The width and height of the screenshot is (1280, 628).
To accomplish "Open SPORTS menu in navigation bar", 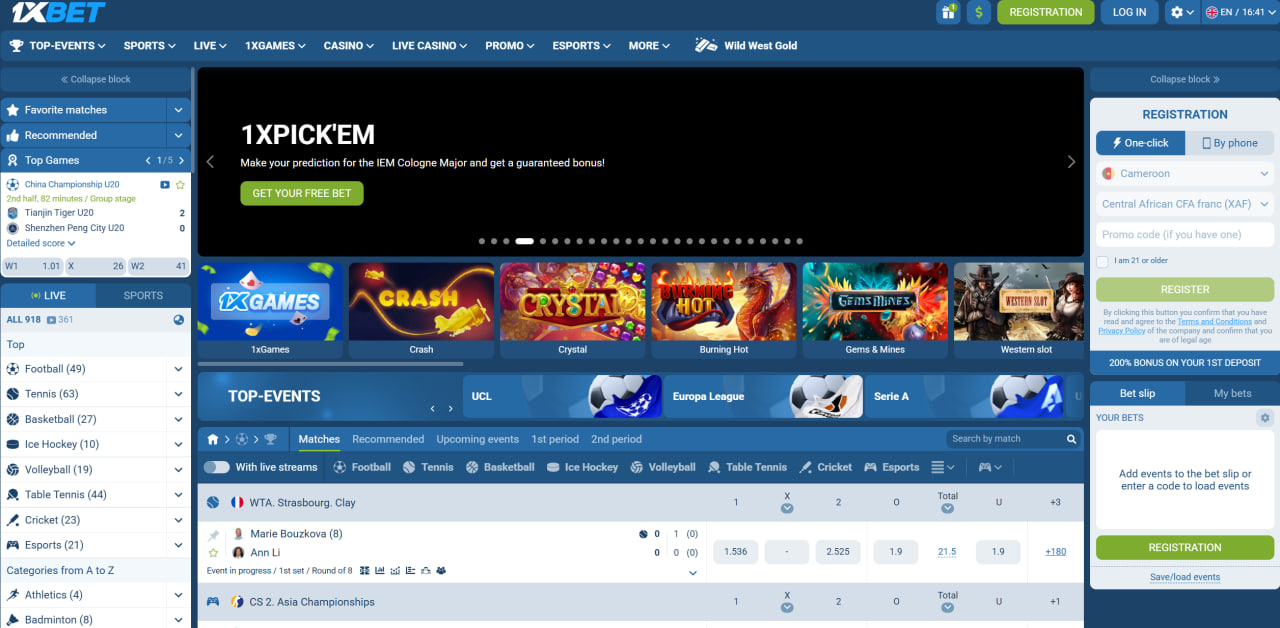I will pyautogui.click(x=149, y=45).
